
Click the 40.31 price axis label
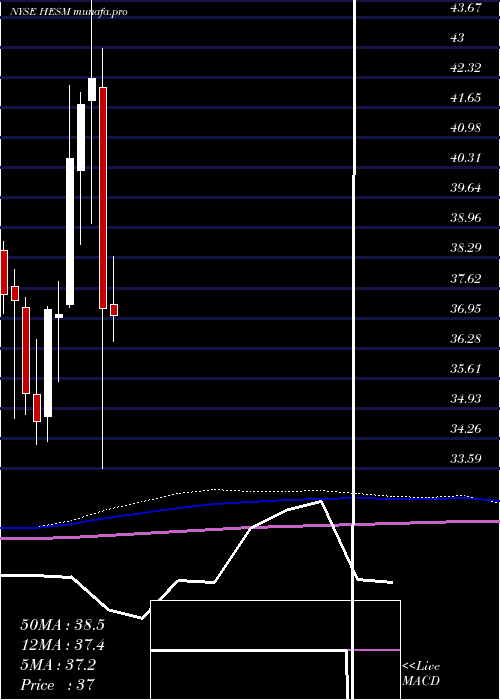pos(466,158)
